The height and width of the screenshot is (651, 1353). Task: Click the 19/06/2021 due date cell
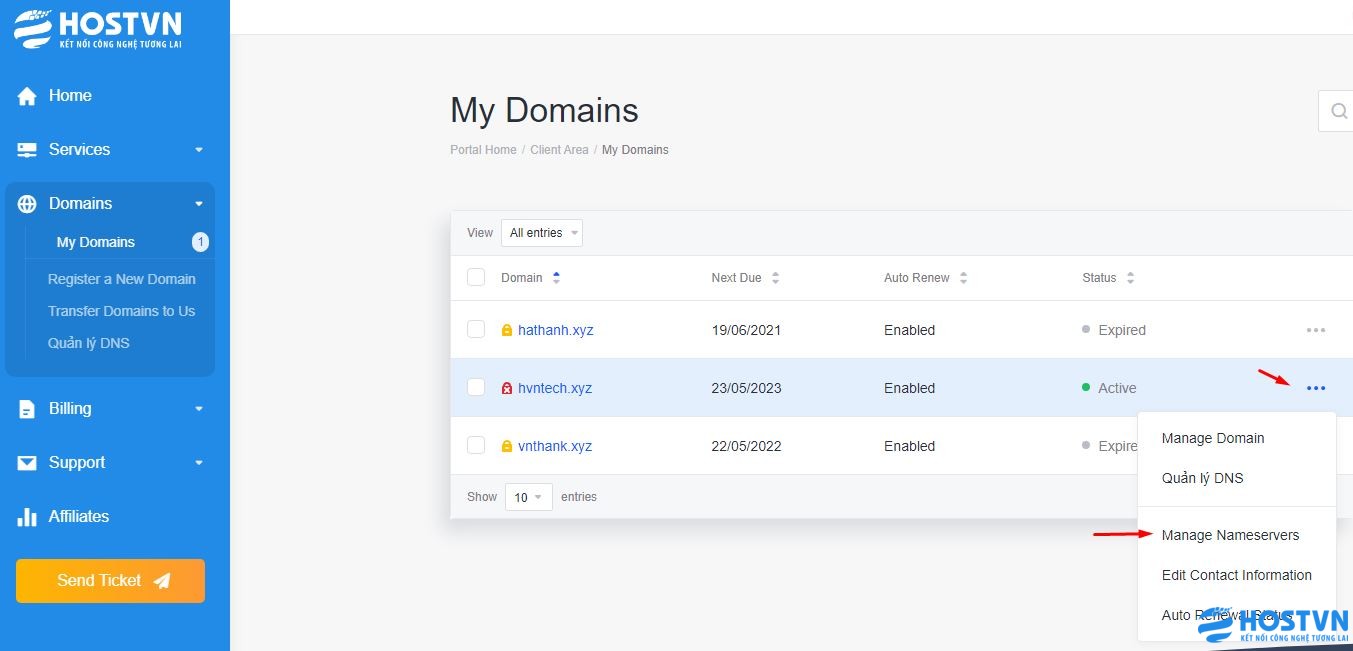[x=746, y=330]
